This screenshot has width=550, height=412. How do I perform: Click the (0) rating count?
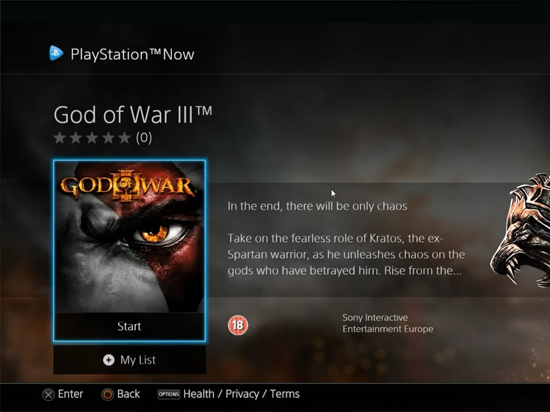pyautogui.click(x=144, y=138)
